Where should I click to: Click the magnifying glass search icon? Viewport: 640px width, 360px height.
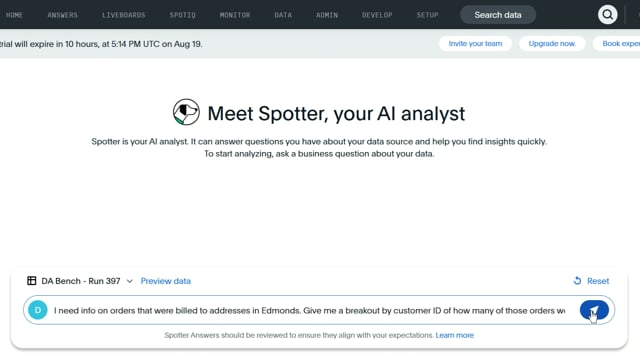607,15
